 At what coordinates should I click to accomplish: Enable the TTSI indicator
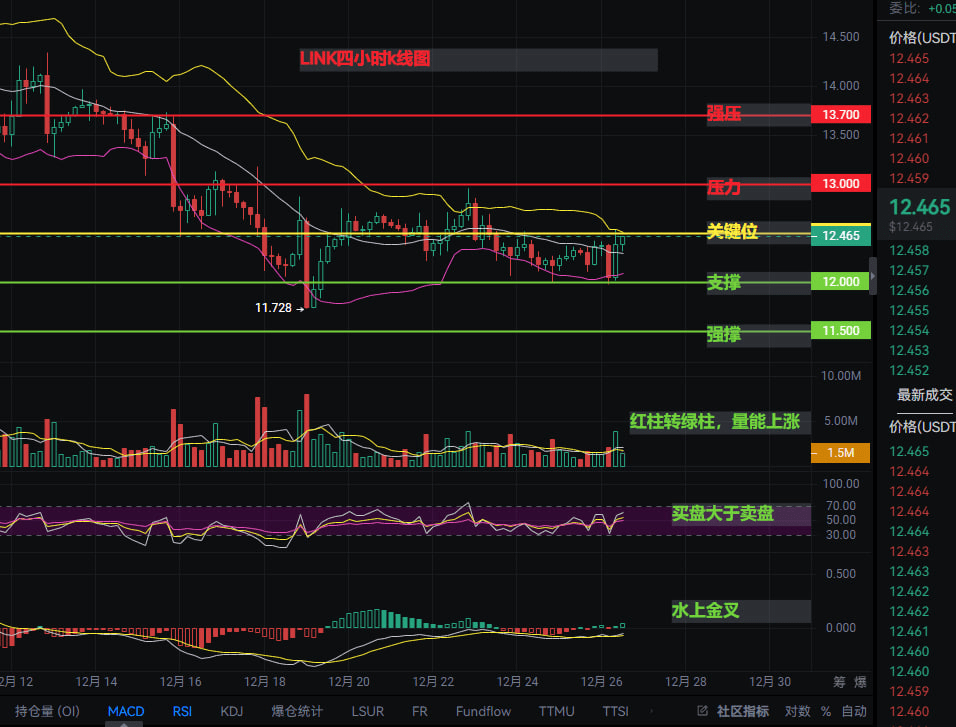pos(615,711)
